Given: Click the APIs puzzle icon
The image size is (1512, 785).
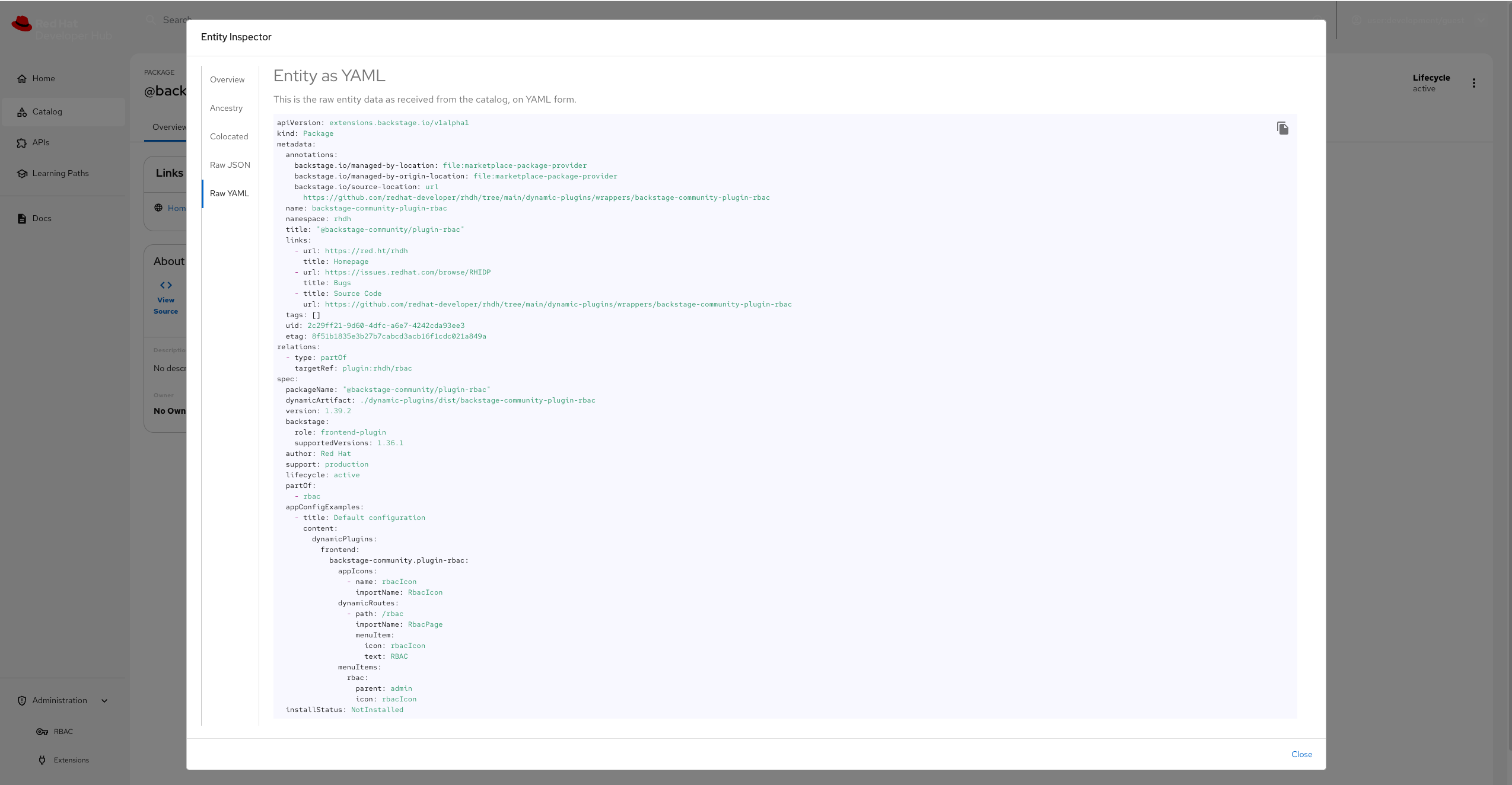Looking at the screenshot, I should [22, 142].
